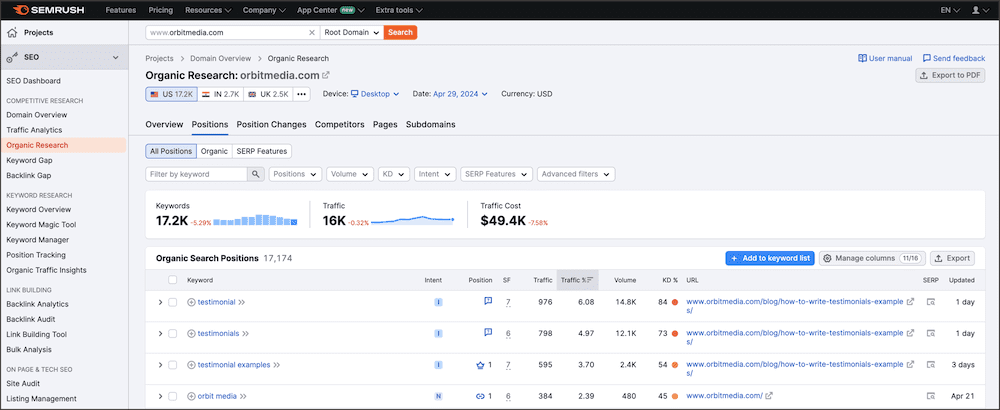Expand the testimonial keyword row
Viewport: 1000px width, 410px height.
click(x=160, y=302)
